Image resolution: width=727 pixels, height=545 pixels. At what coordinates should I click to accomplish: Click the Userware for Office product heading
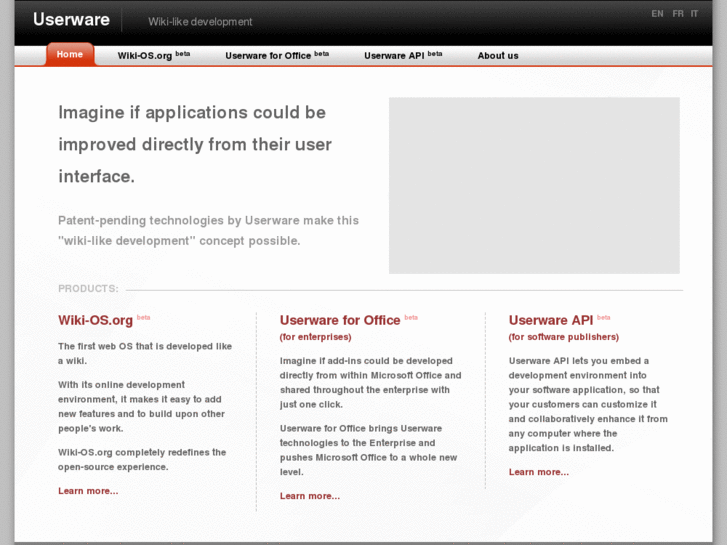coord(340,321)
